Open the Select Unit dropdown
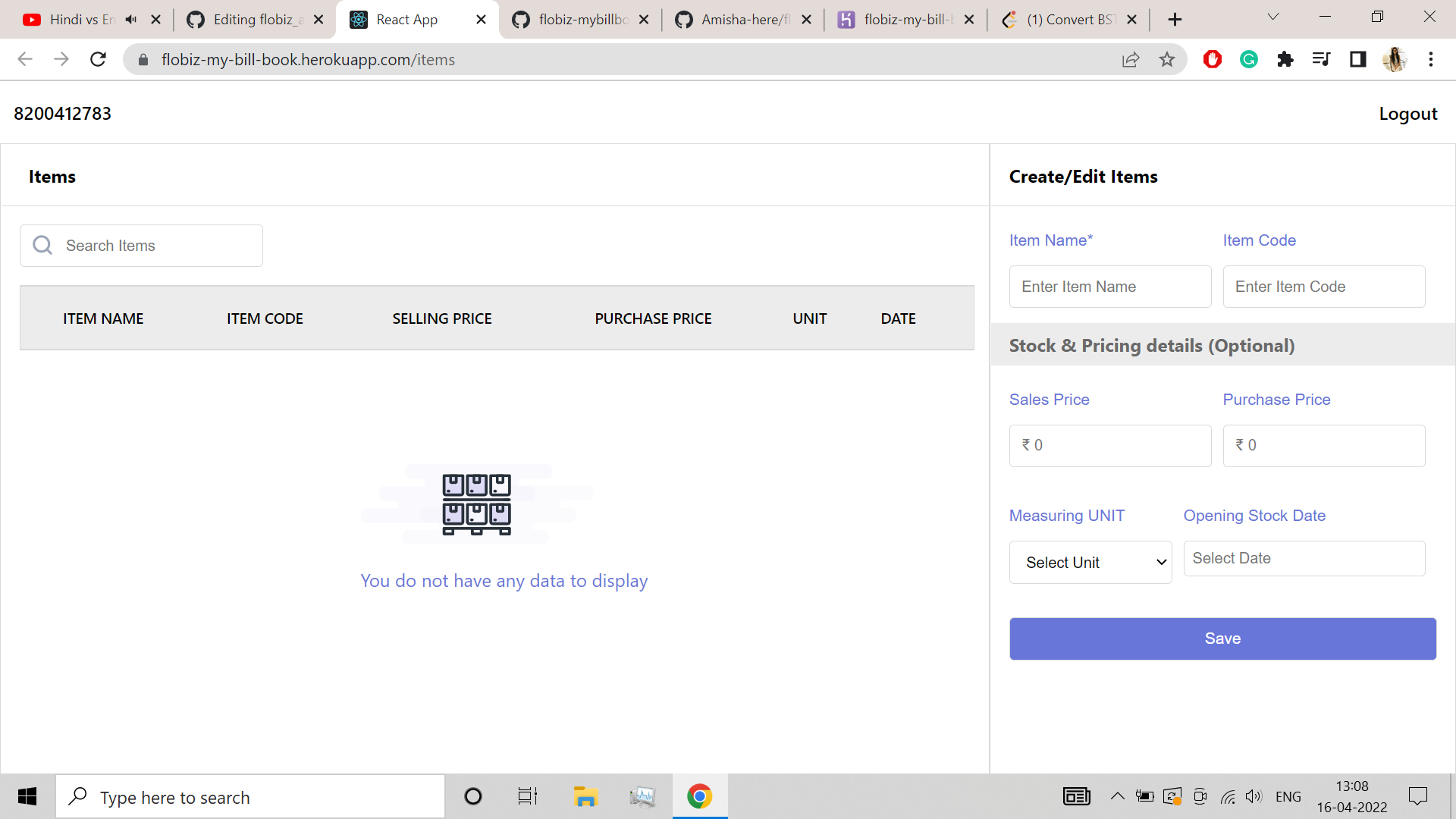This screenshot has height=819, width=1456. point(1090,562)
